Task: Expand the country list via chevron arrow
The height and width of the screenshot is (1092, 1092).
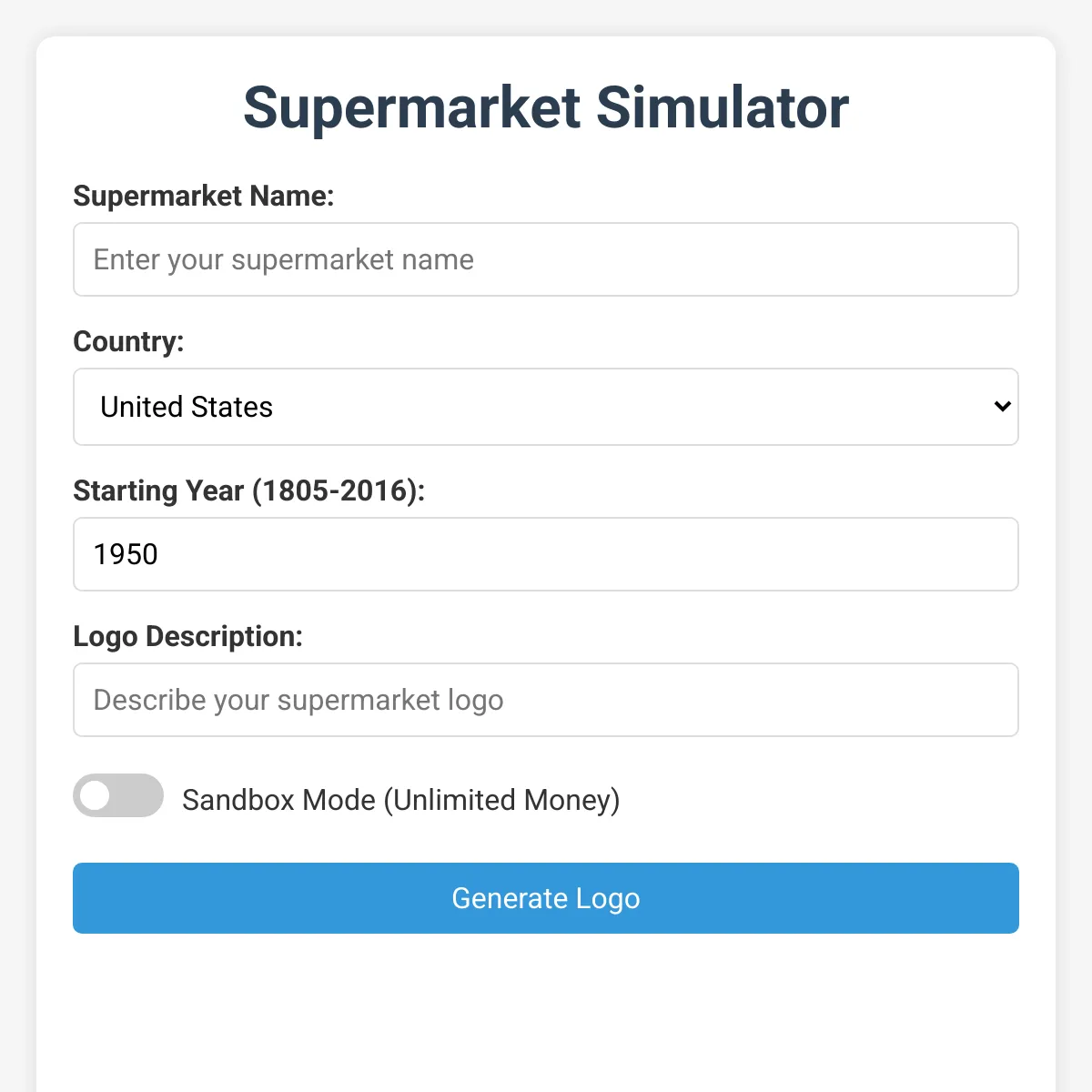Action: [x=1002, y=407]
